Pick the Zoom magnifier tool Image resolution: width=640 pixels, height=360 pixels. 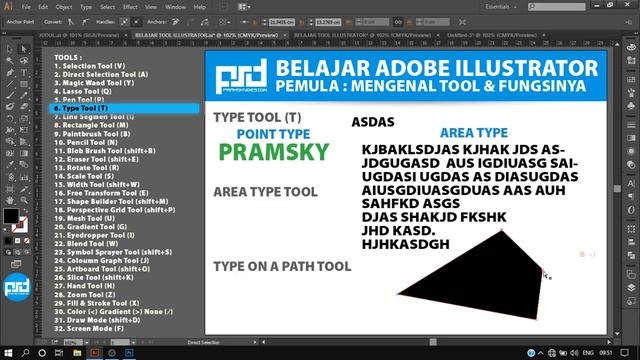[24, 200]
